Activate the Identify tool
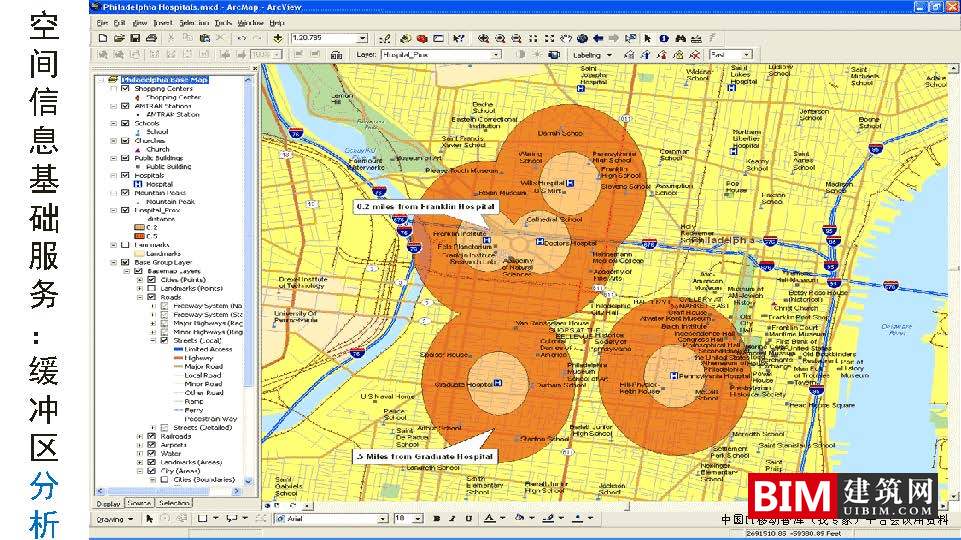 [x=663, y=38]
